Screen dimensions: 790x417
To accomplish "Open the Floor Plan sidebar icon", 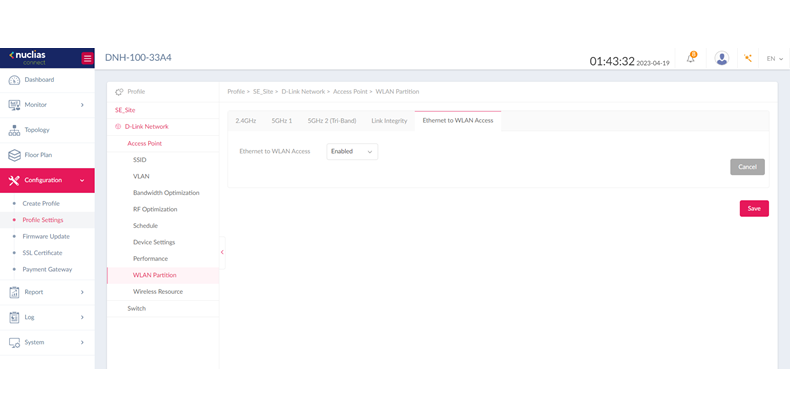I will pyautogui.click(x=14, y=155).
